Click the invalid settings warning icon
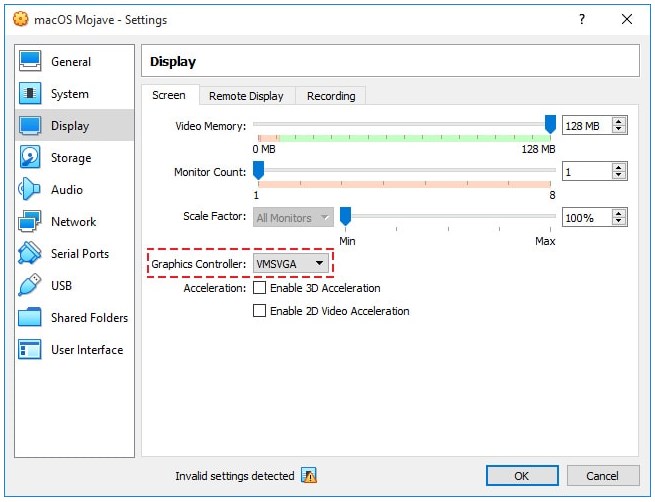 click(309, 476)
